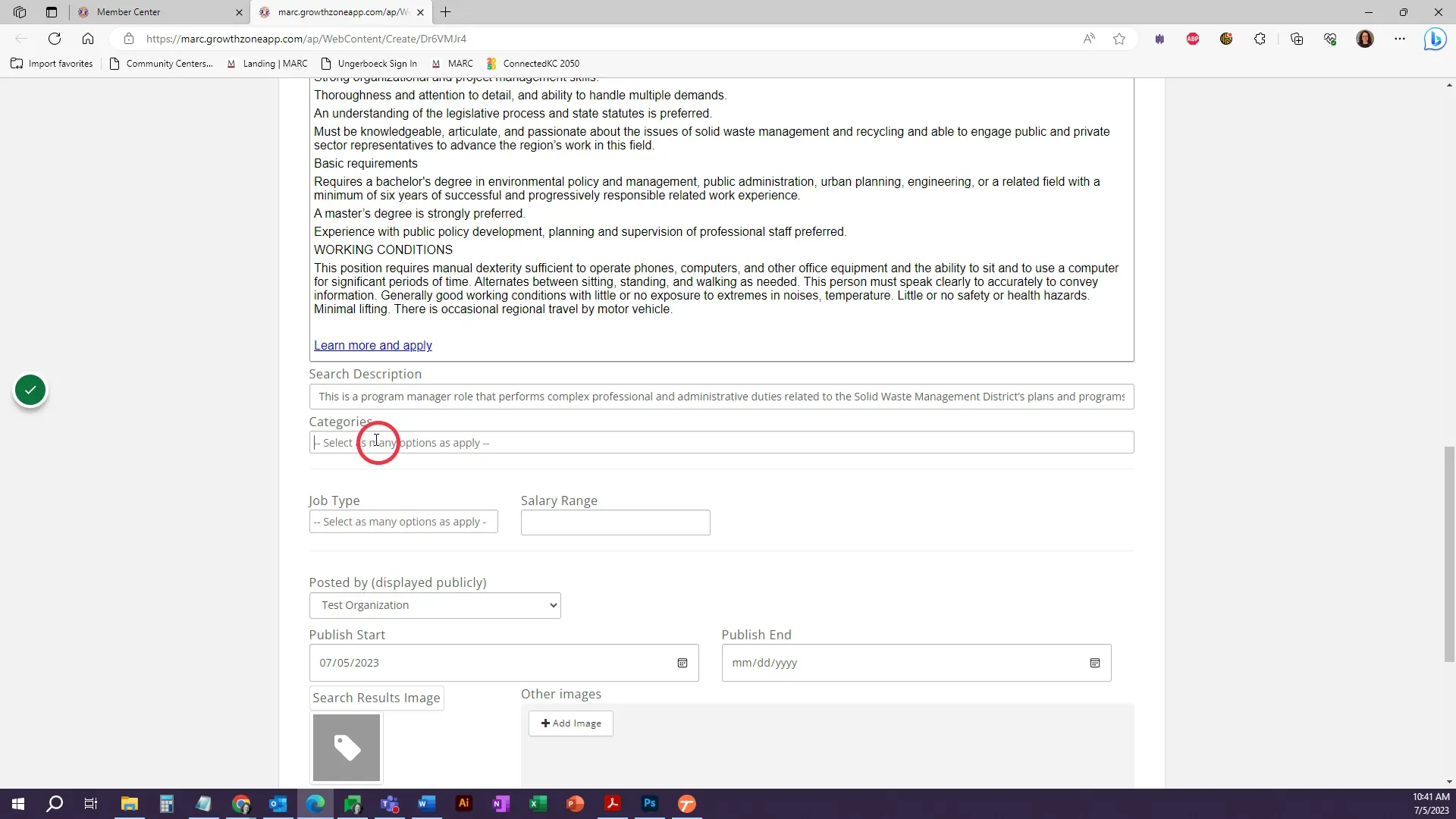Switch to Member Center tab
This screenshot has width=1456, height=819.
159,12
